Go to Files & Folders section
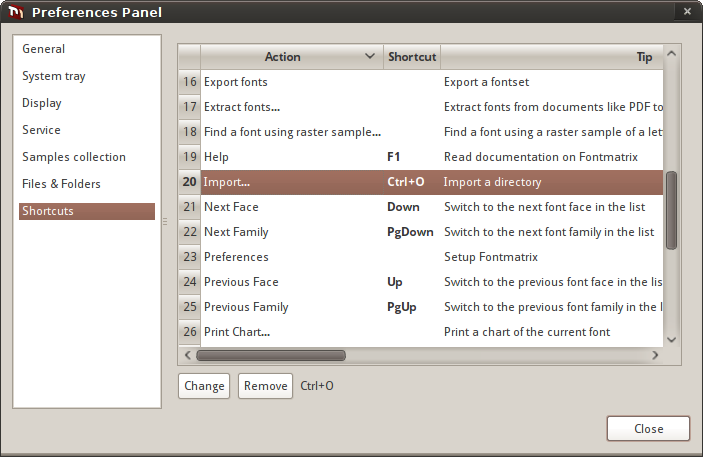Screen dimensions: 703x457 click(x=61, y=184)
